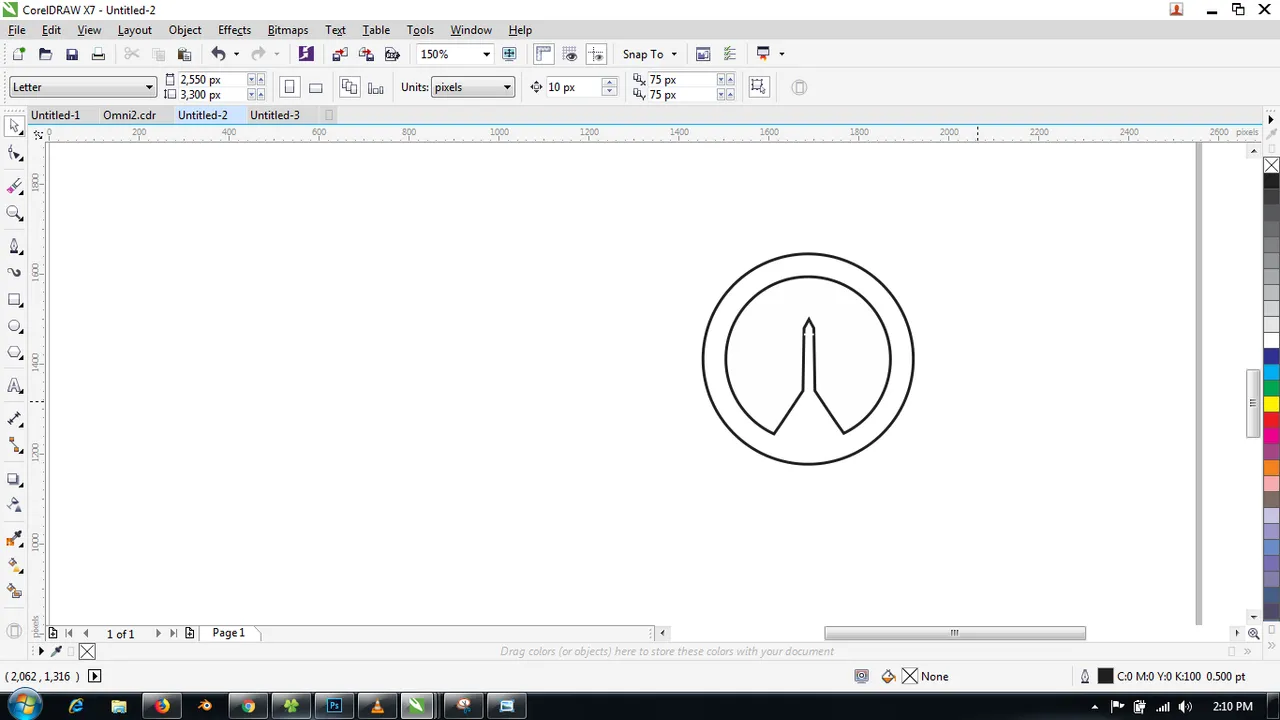This screenshot has height=720, width=1280.
Task: Select the Crop tool in toolbox
Action: click(x=15, y=187)
